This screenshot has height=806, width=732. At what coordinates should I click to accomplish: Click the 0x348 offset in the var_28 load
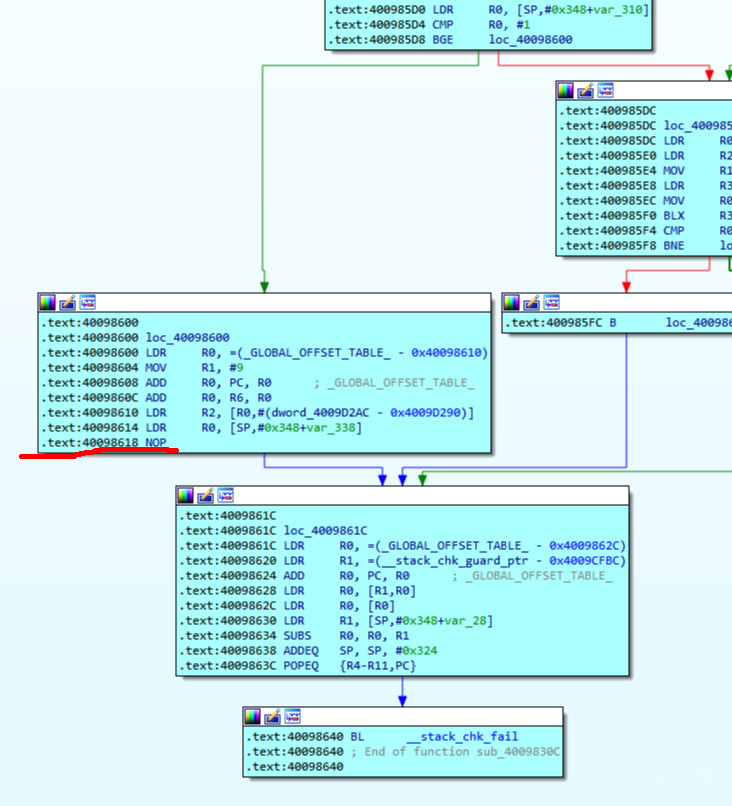[419, 621]
